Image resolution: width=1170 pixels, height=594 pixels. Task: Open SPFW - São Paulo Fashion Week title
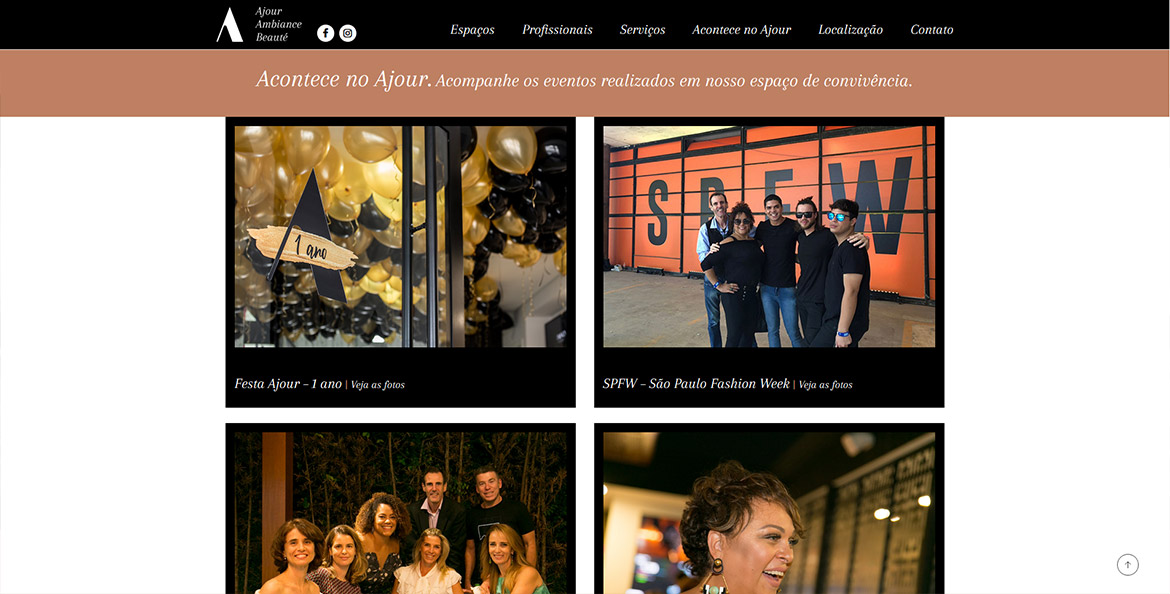click(x=696, y=384)
